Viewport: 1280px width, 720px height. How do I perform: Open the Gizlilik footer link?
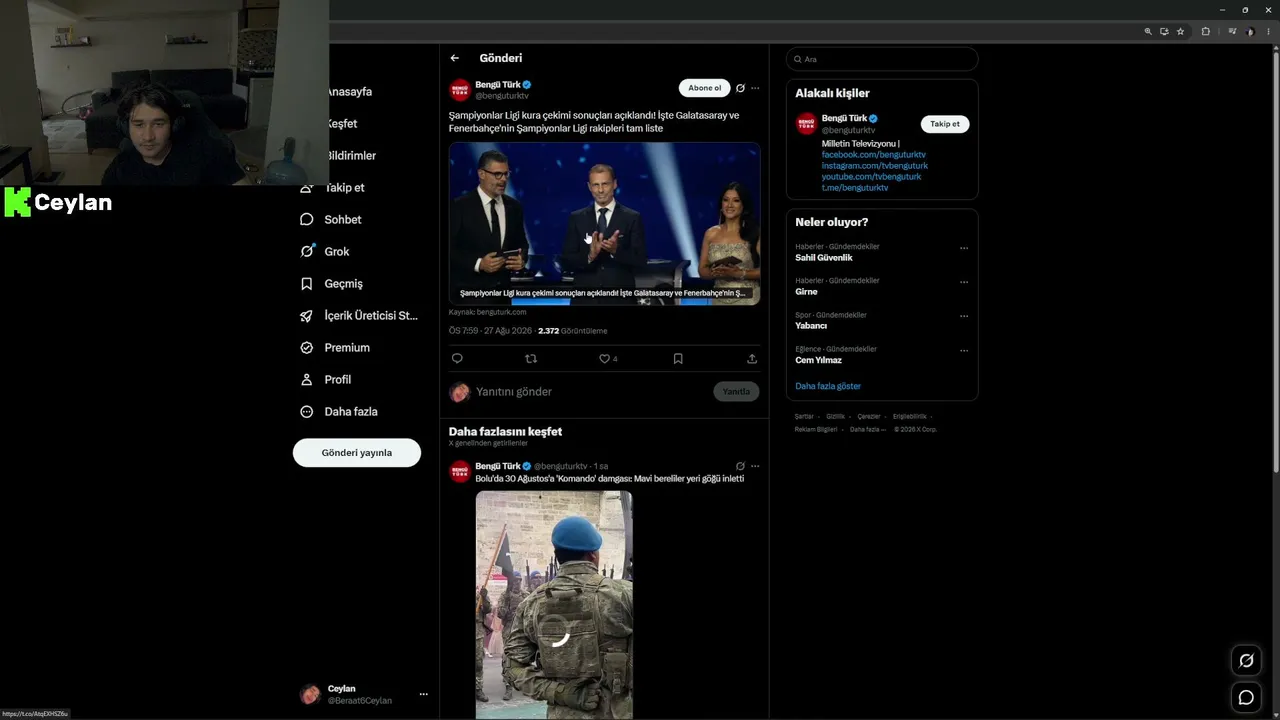click(836, 417)
